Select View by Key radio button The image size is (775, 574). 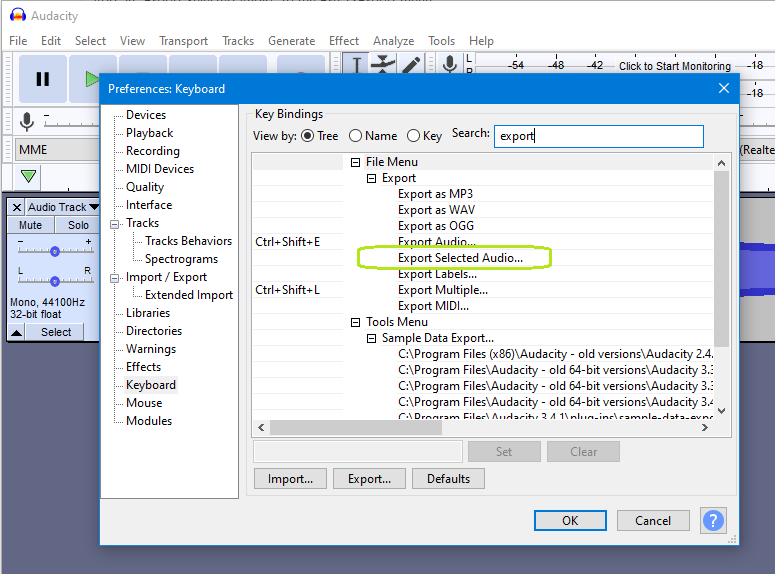414,136
